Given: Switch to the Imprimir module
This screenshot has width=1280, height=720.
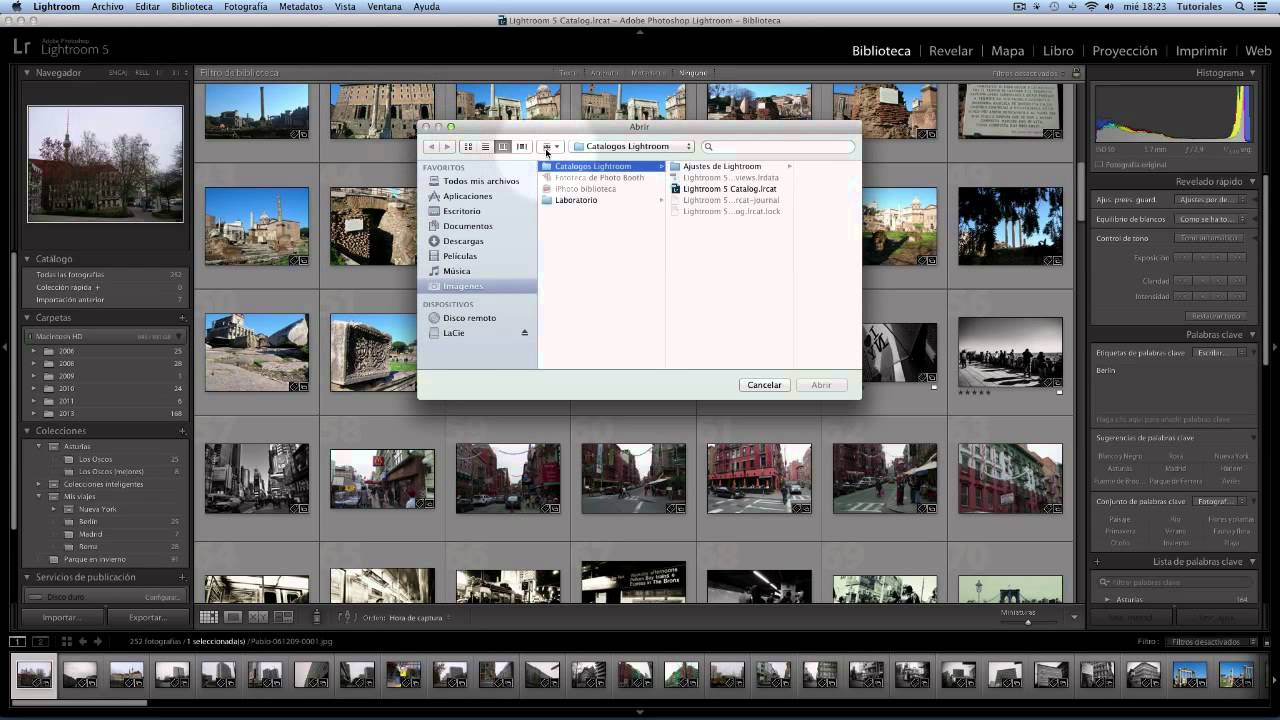Looking at the screenshot, I should (x=1201, y=51).
